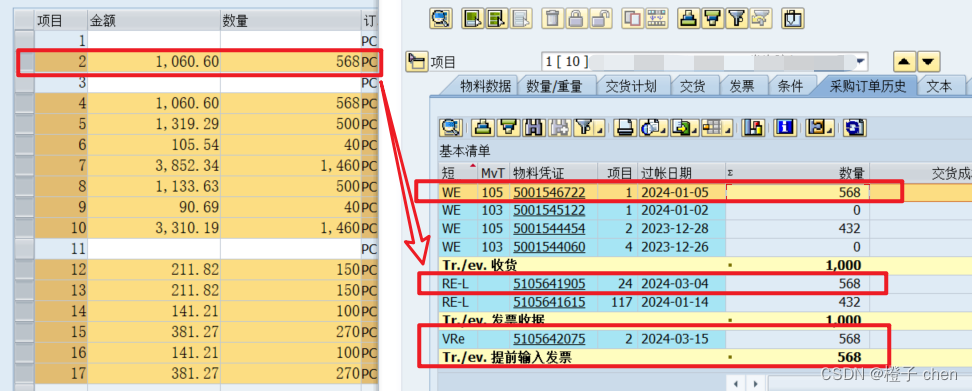
Task: Click the second green item-list icon in top toolbar
Action: tap(497, 19)
